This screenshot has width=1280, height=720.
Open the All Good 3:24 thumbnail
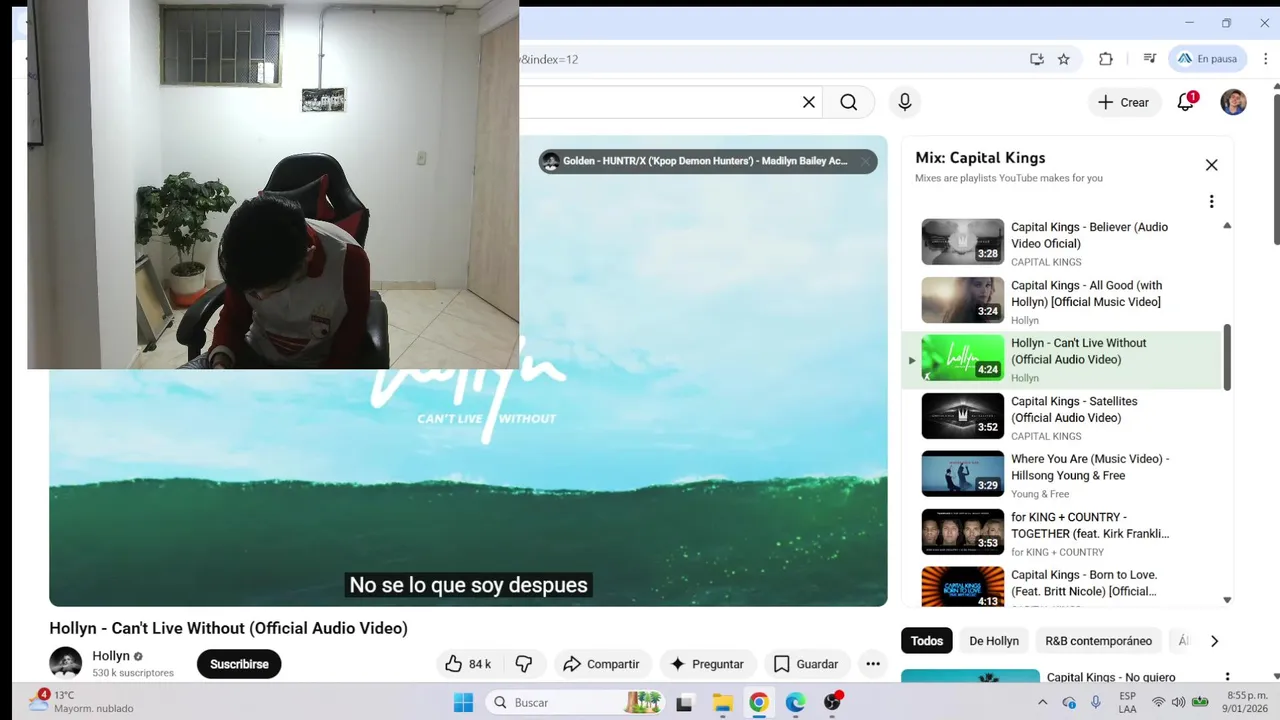pyautogui.click(x=962, y=299)
